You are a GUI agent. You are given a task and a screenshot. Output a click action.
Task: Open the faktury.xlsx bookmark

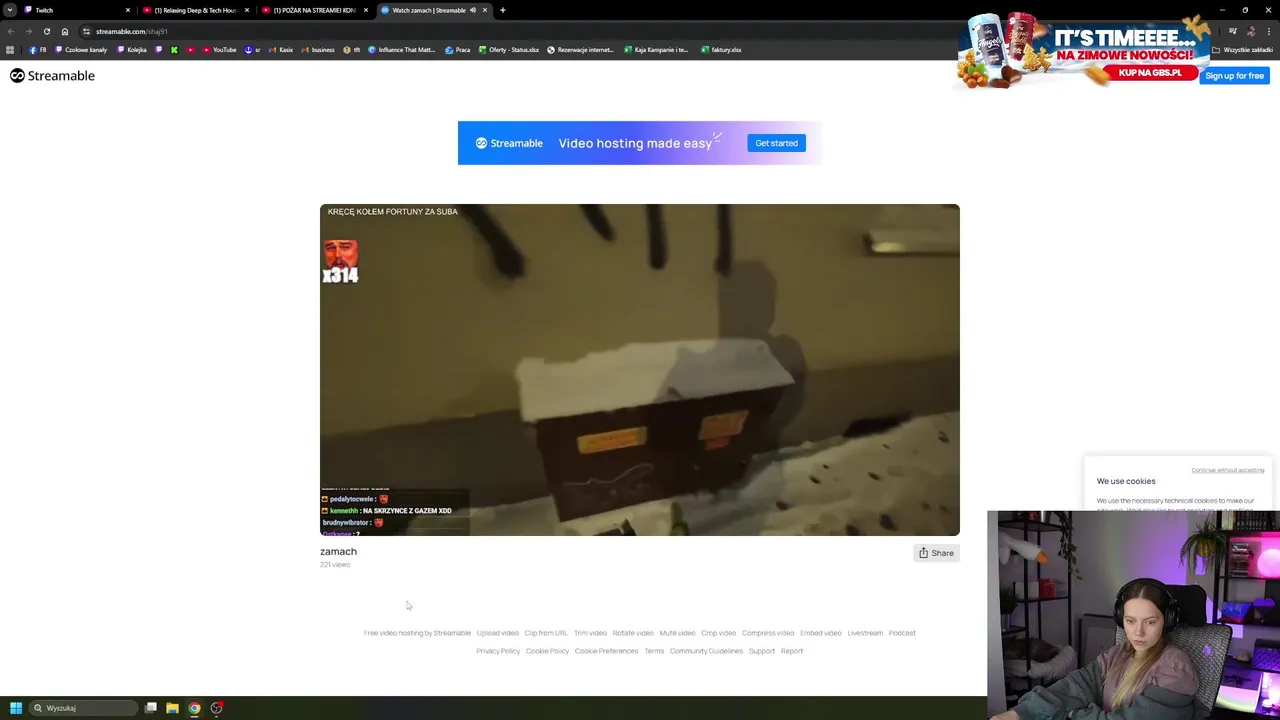click(721, 50)
